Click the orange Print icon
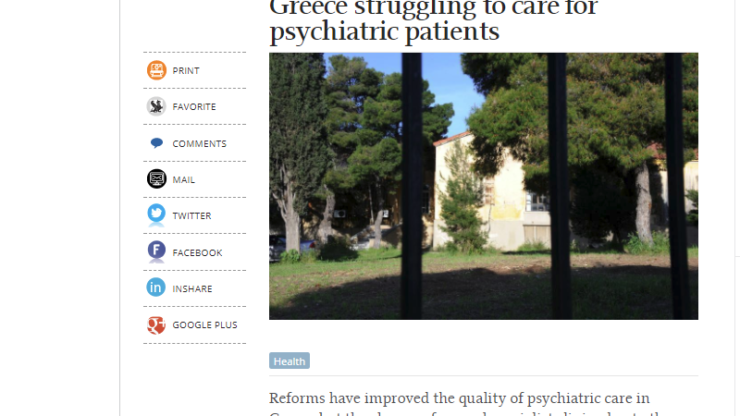Screen dimensions: 740x416 coord(156,70)
